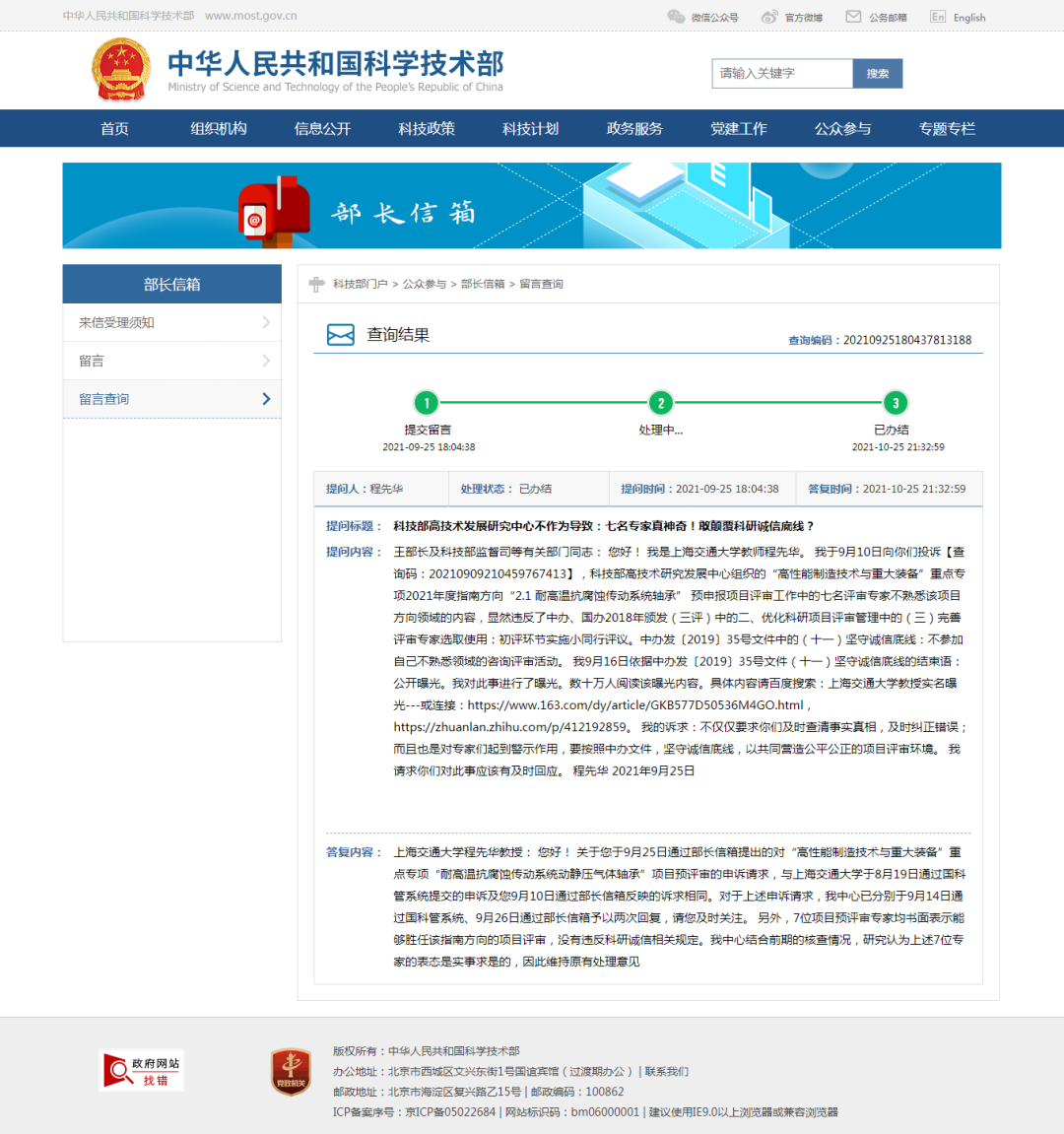
Task: Click the 查询结果 heading
Action: [x=398, y=335]
